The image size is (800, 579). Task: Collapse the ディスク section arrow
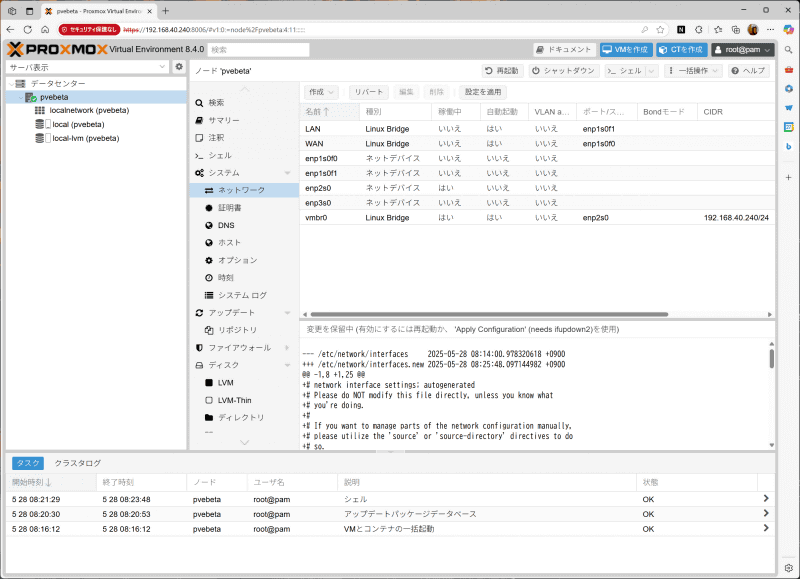coord(287,365)
